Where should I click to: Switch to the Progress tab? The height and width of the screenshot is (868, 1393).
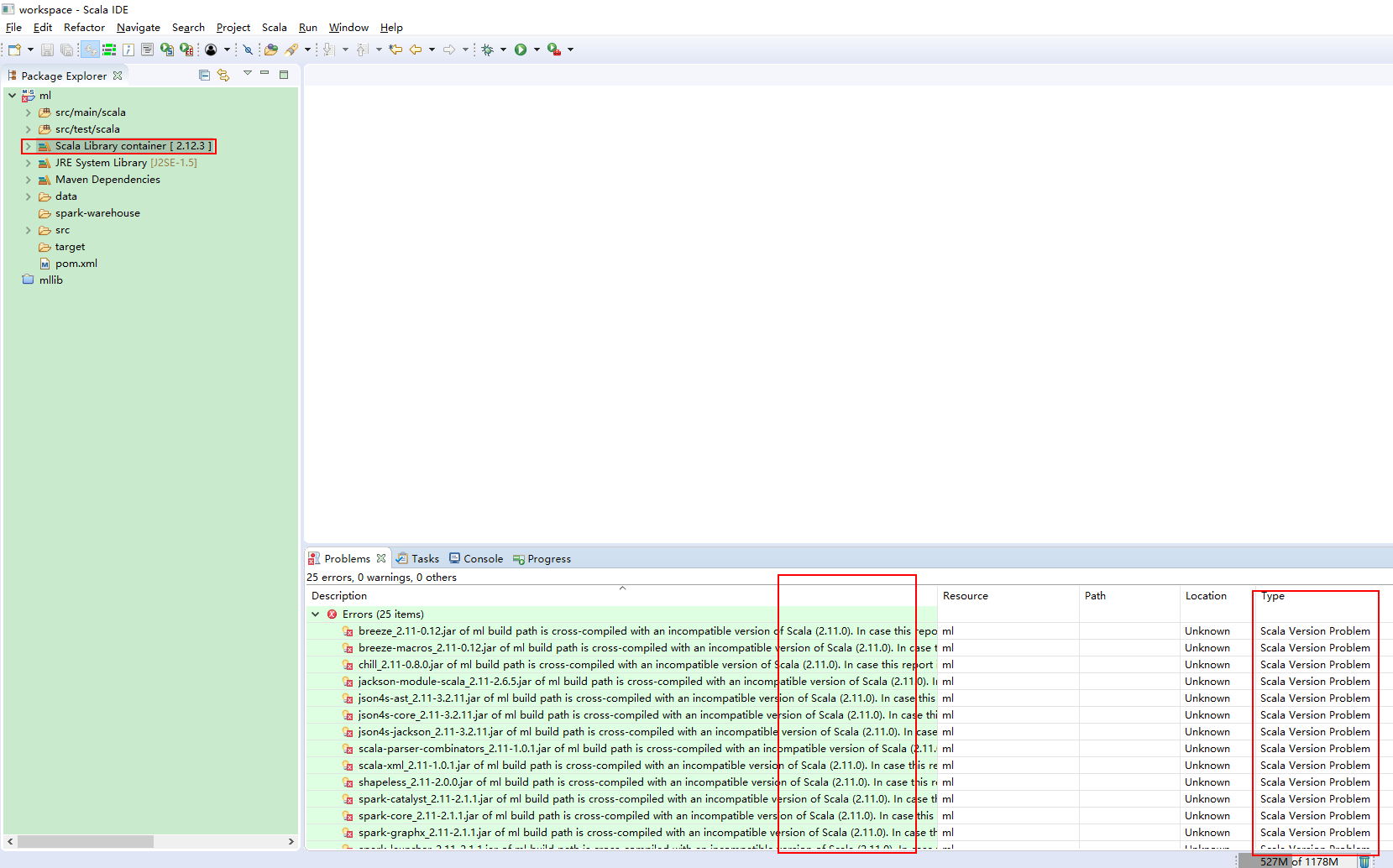click(x=542, y=558)
